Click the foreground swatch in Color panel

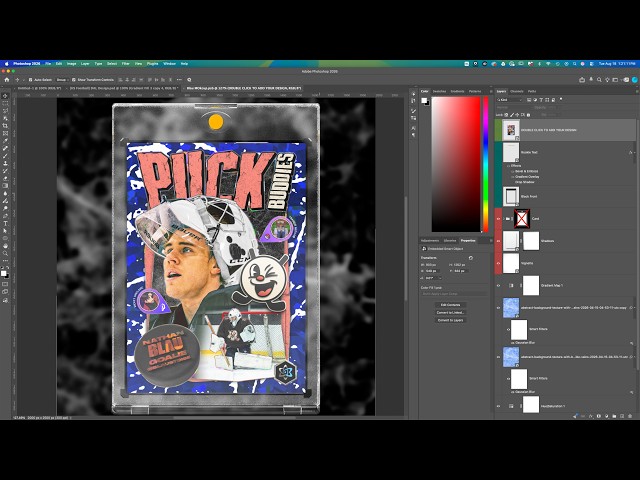[424, 100]
